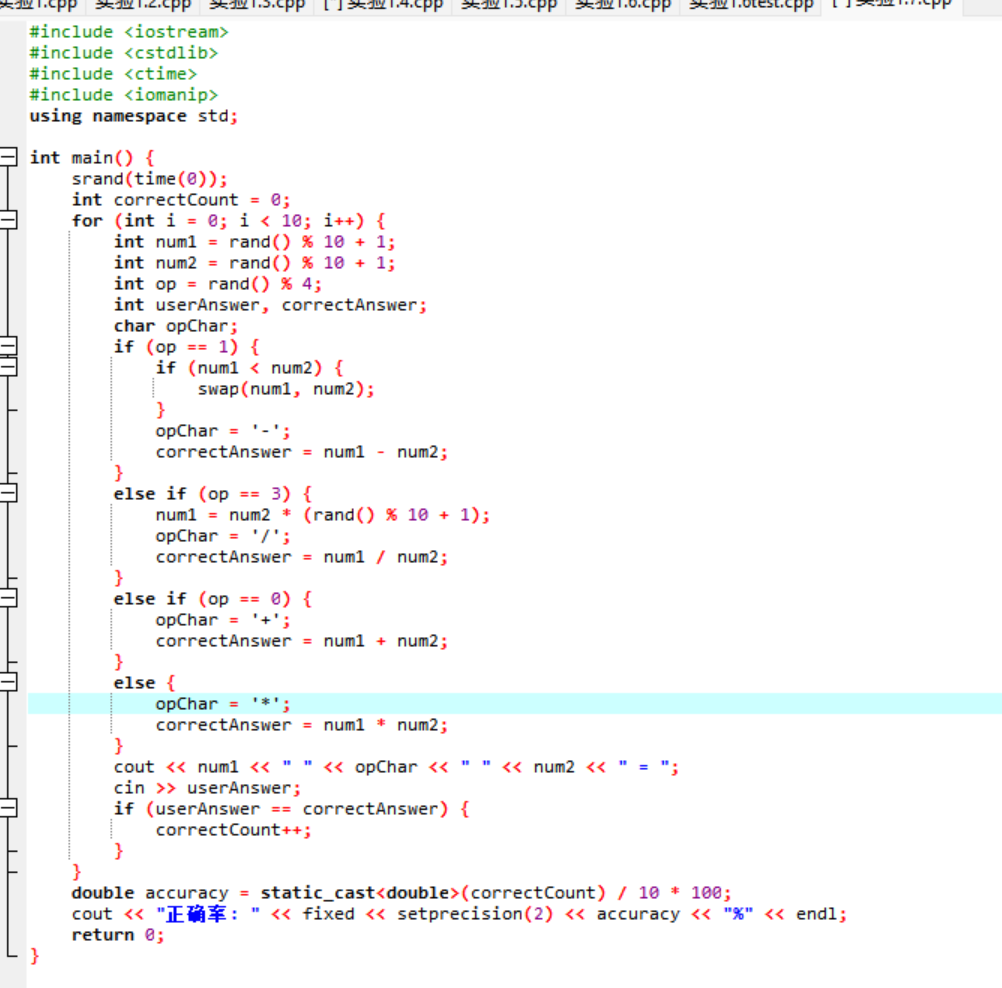Click the 'cout << num1' output line

point(396,767)
